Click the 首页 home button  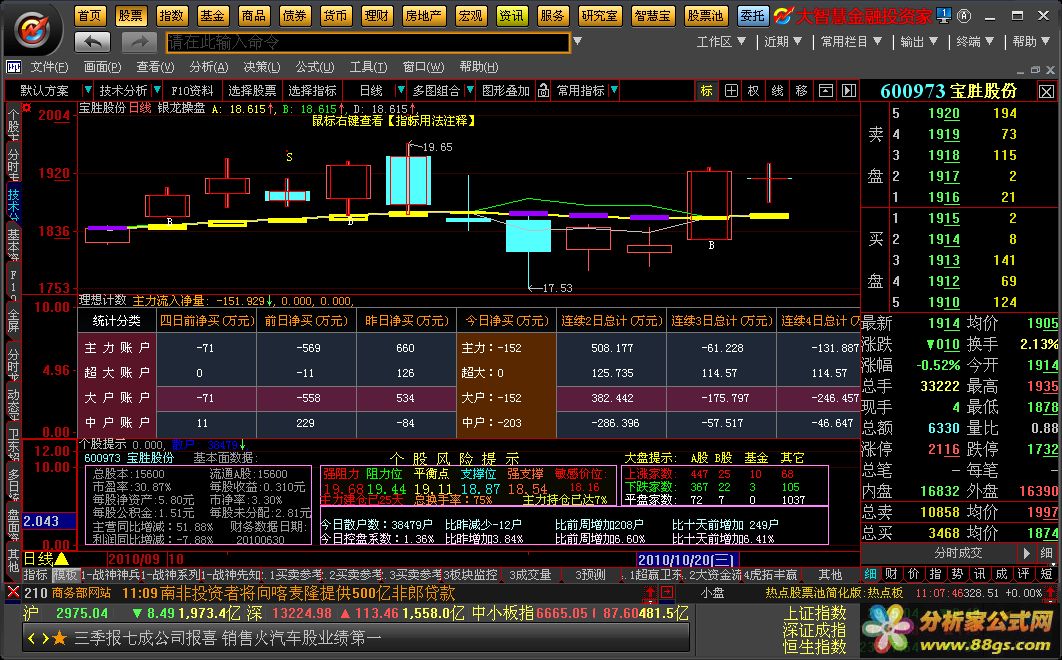click(x=89, y=15)
